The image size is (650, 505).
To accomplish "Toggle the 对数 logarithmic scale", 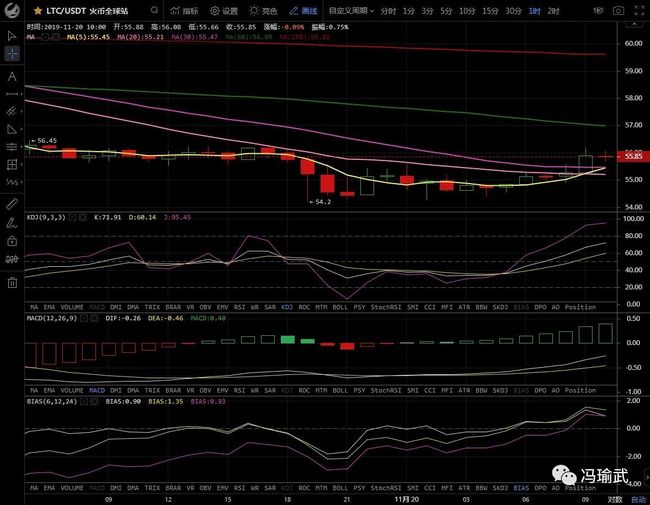I will (615, 499).
